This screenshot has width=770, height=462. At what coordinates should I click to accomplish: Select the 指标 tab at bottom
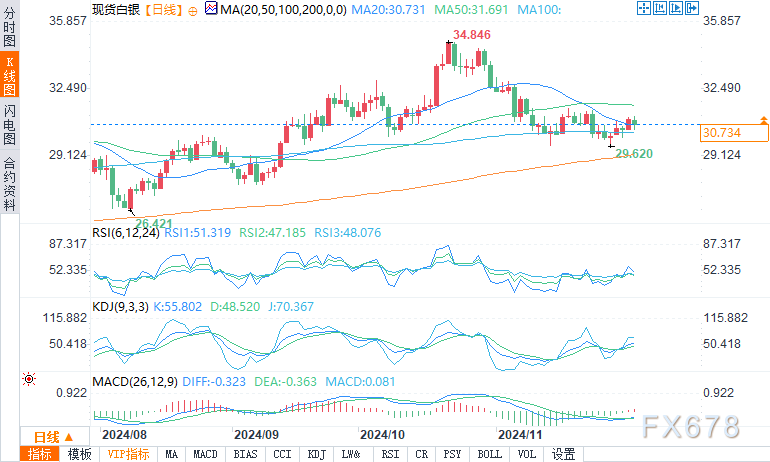pos(41,454)
